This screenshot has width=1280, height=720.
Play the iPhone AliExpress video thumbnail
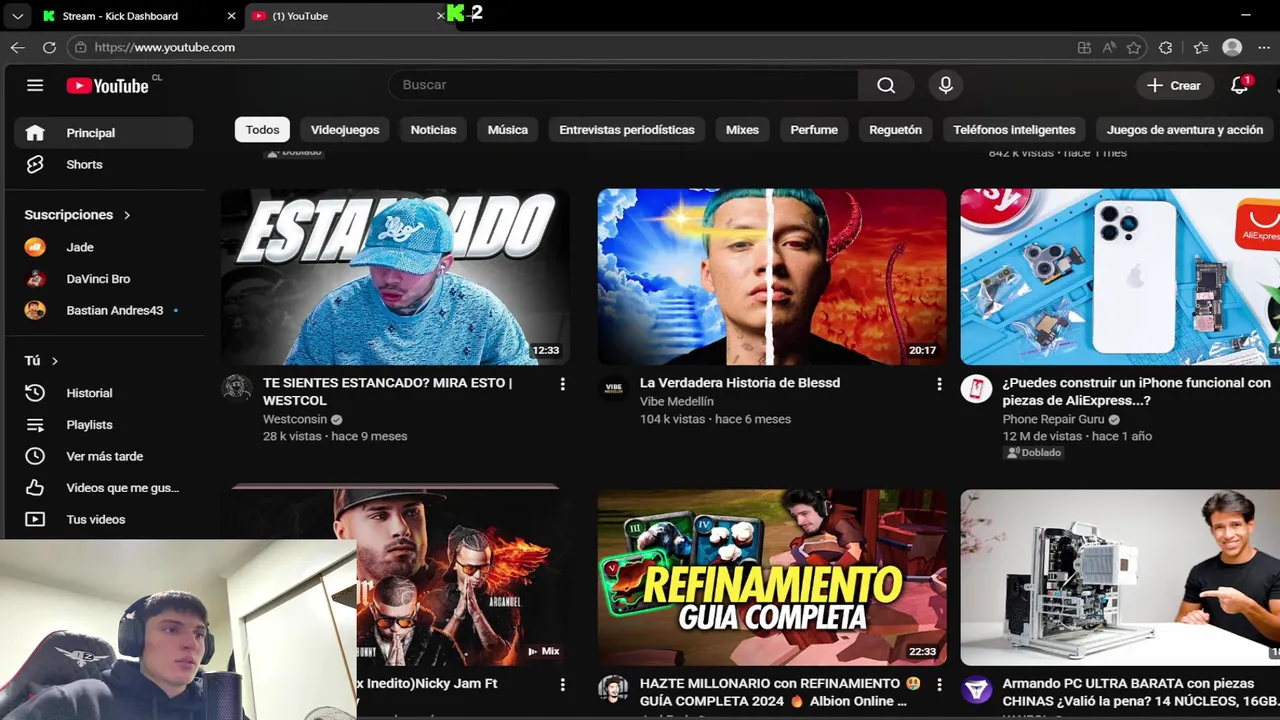click(1120, 277)
